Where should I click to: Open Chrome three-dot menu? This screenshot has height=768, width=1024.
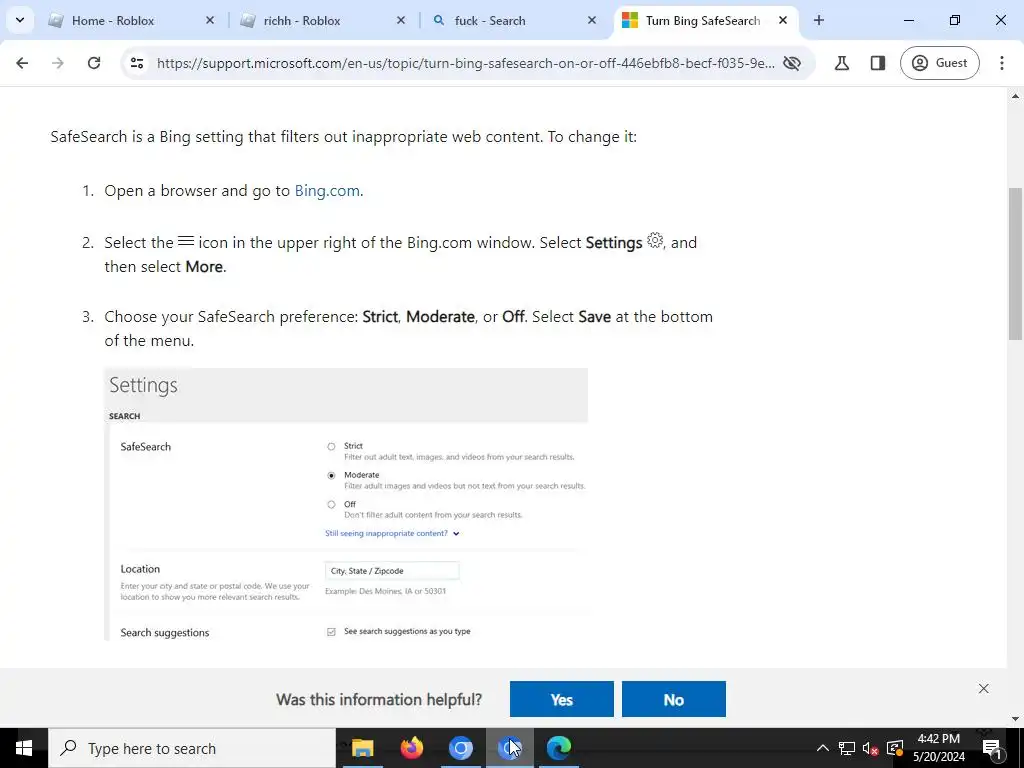(1002, 63)
